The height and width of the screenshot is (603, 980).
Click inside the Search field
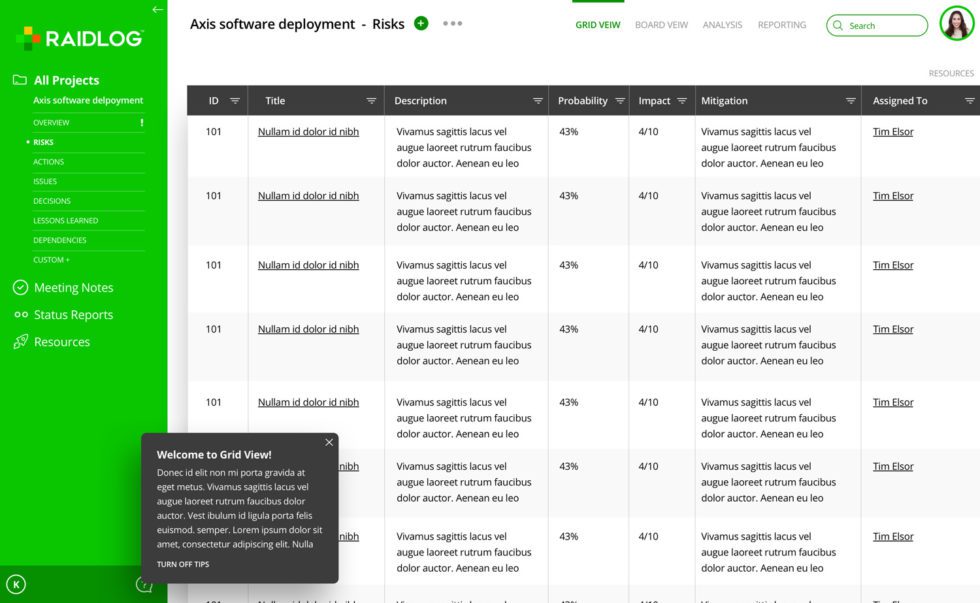pos(880,25)
